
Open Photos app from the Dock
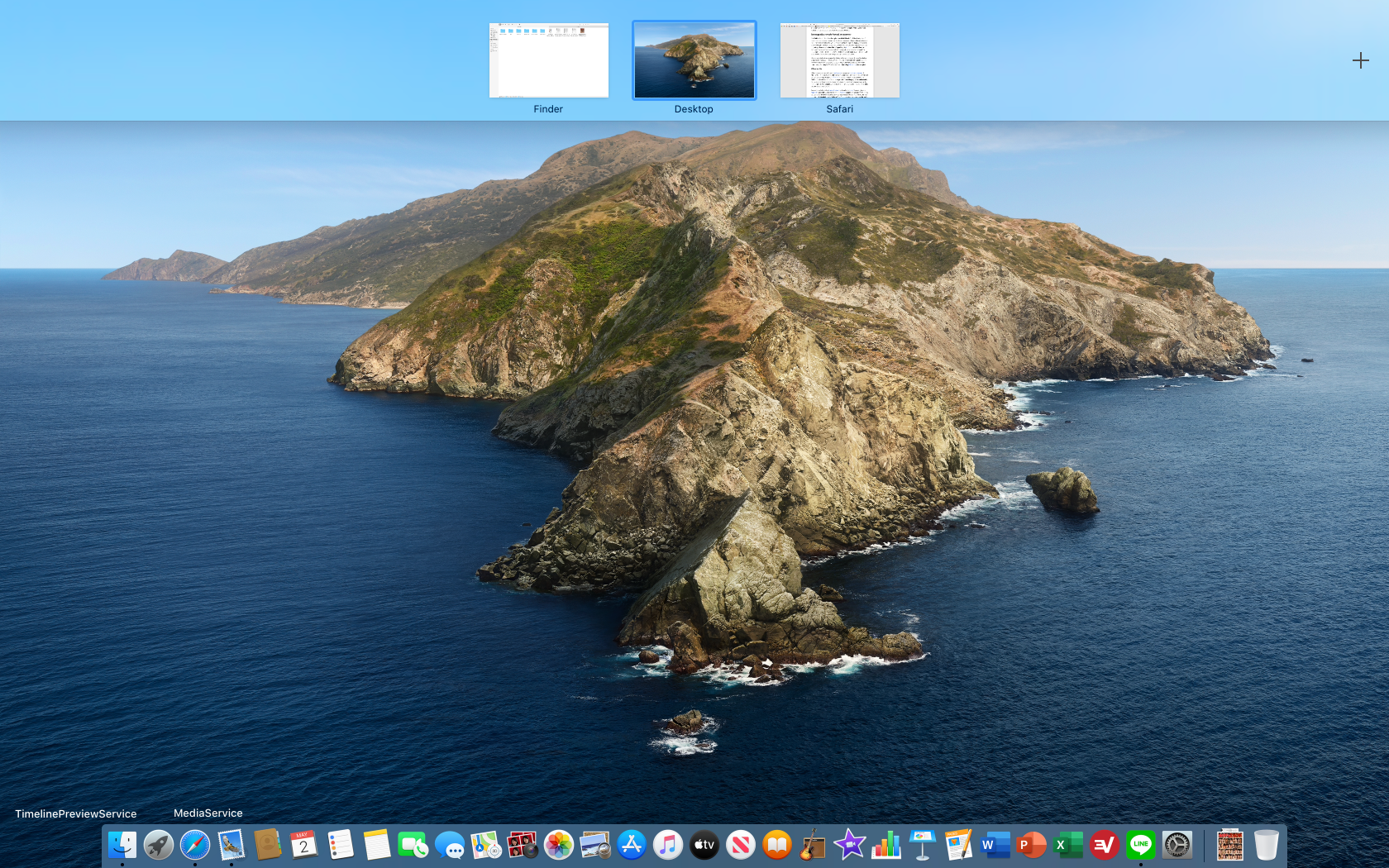(x=559, y=845)
